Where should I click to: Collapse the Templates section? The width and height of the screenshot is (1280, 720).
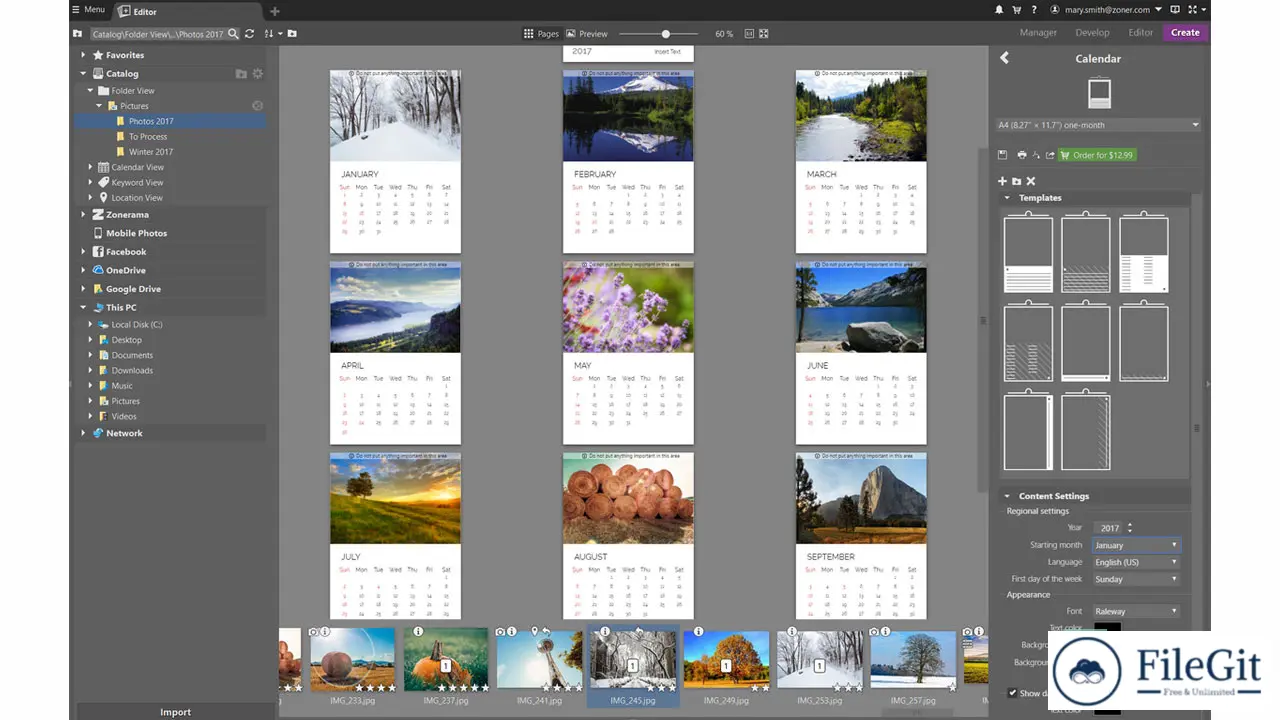click(x=1007, y=198)
